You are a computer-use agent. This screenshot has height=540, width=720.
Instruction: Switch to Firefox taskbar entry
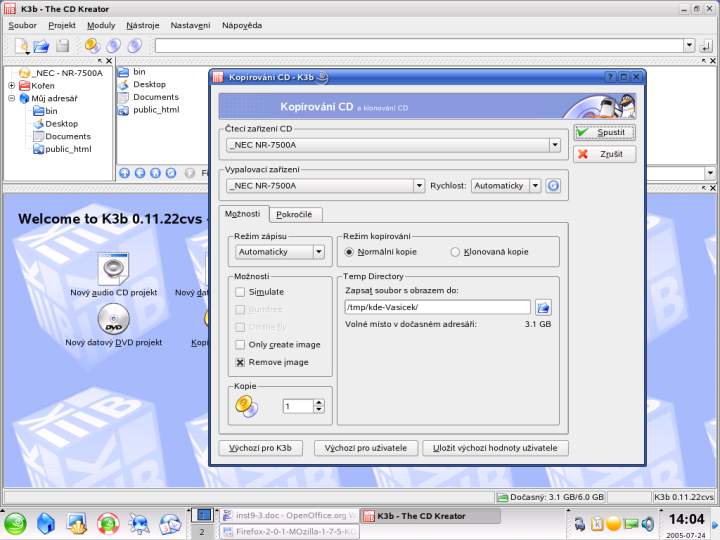[289, 532]
